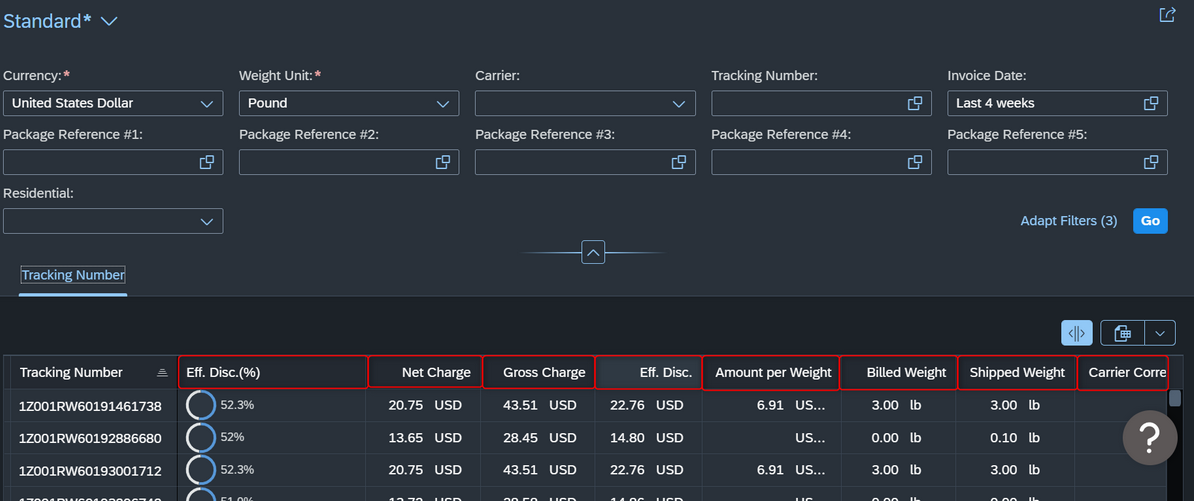The width and height of the screenshot is (1194, 501).
Task: Select the Tracking Number tab
Action: (73, 275)
